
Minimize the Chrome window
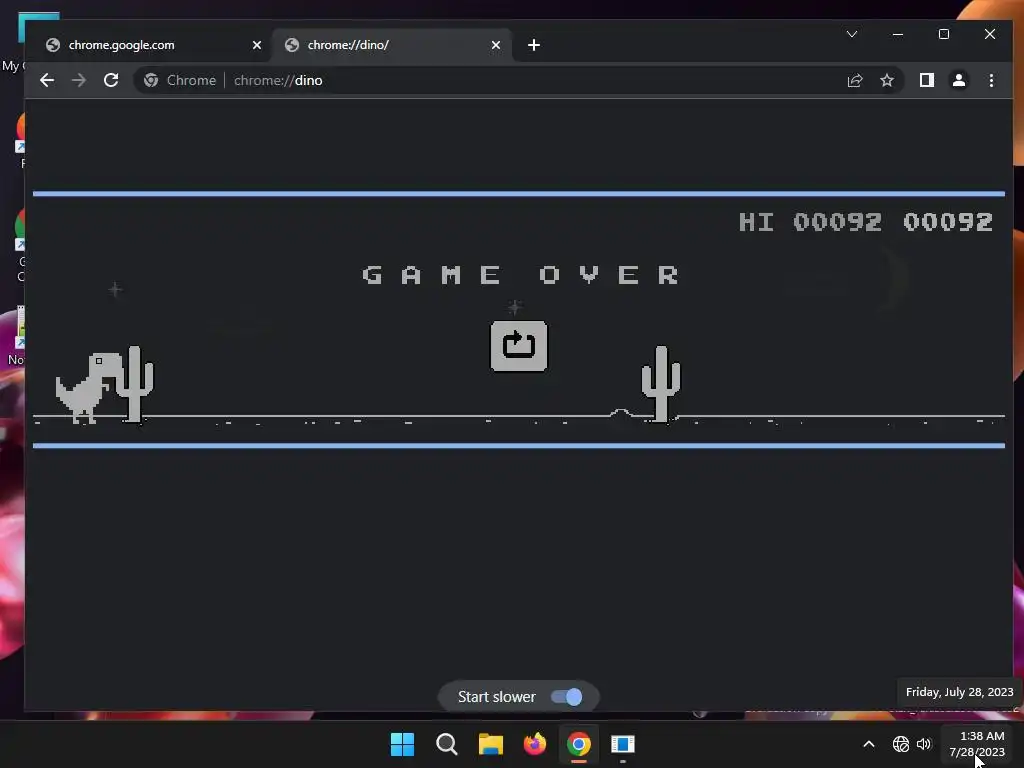898,34
